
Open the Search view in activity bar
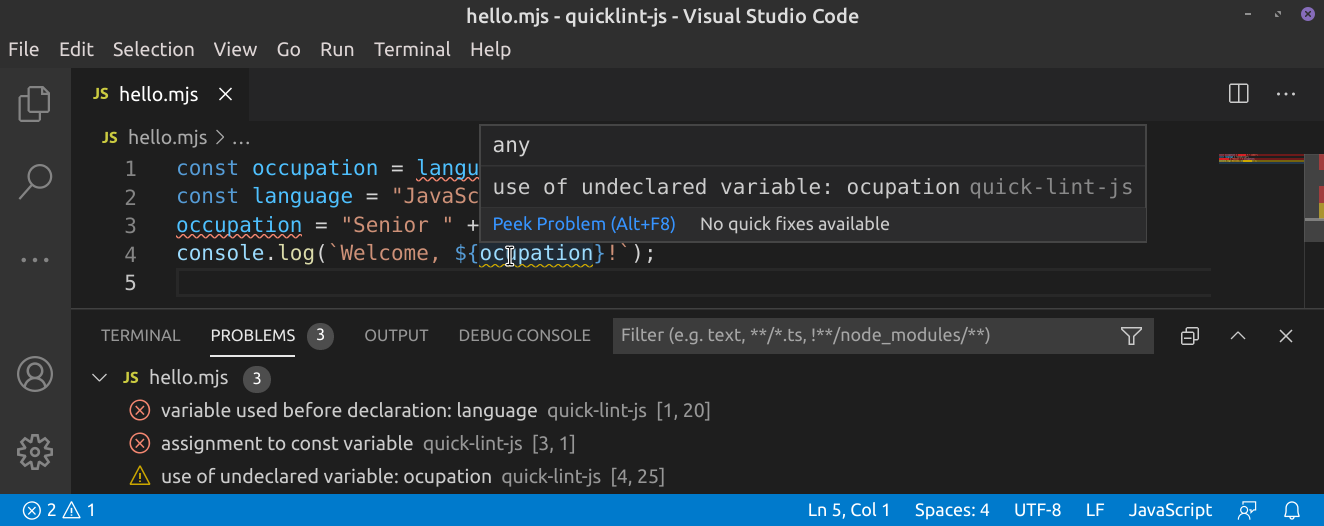point(35,181)
